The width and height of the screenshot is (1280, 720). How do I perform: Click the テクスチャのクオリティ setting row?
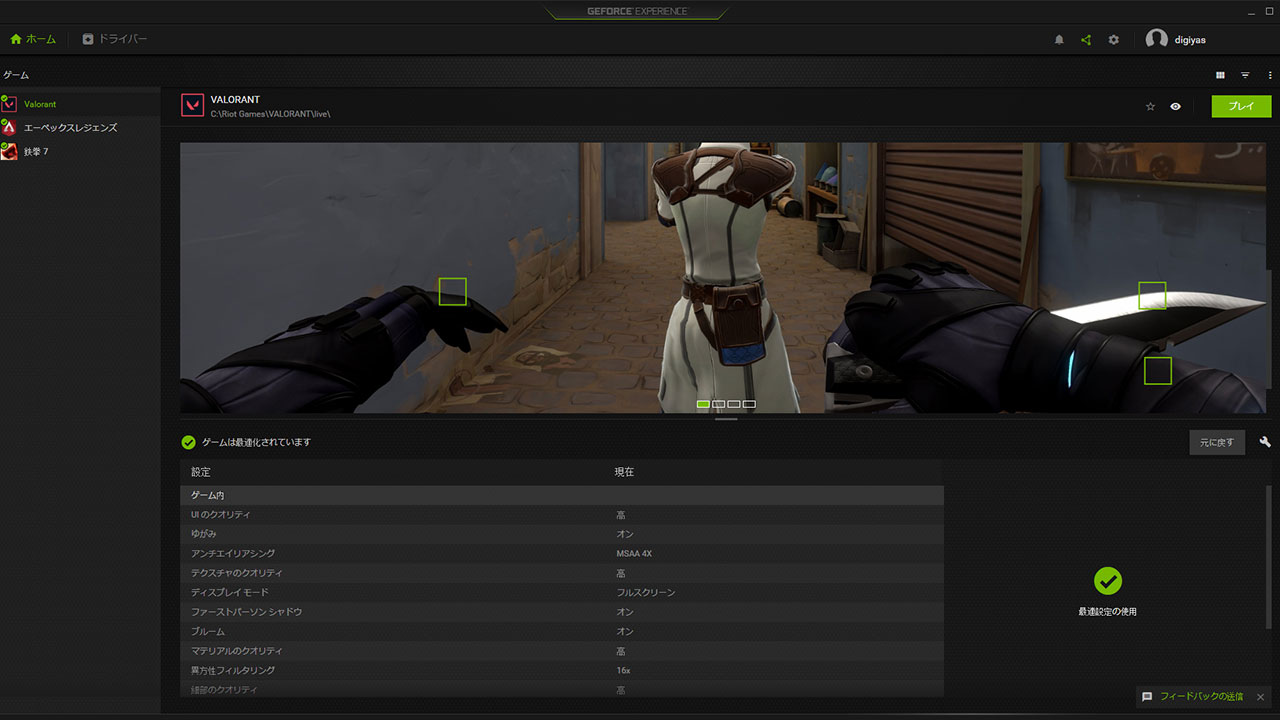(x=562, y=573)
